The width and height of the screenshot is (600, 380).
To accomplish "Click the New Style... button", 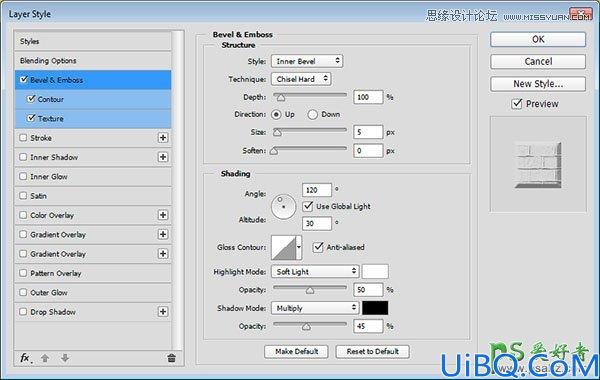I will (x=538, y=84).
